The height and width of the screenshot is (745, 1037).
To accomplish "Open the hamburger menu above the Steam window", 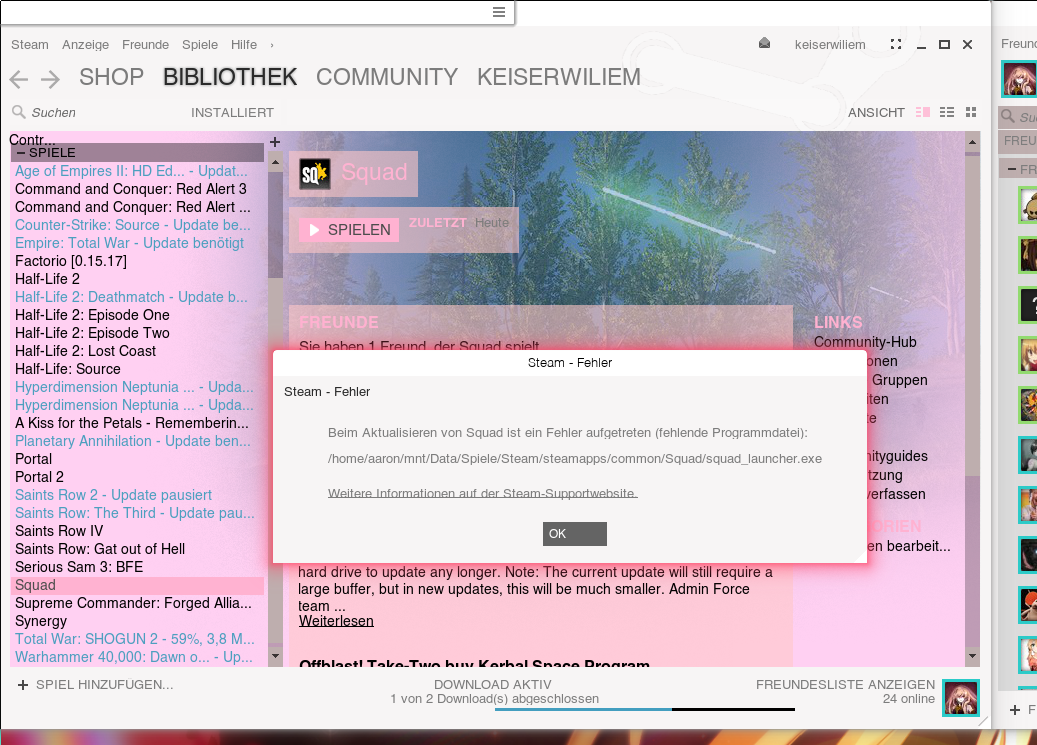I will 499,12.
